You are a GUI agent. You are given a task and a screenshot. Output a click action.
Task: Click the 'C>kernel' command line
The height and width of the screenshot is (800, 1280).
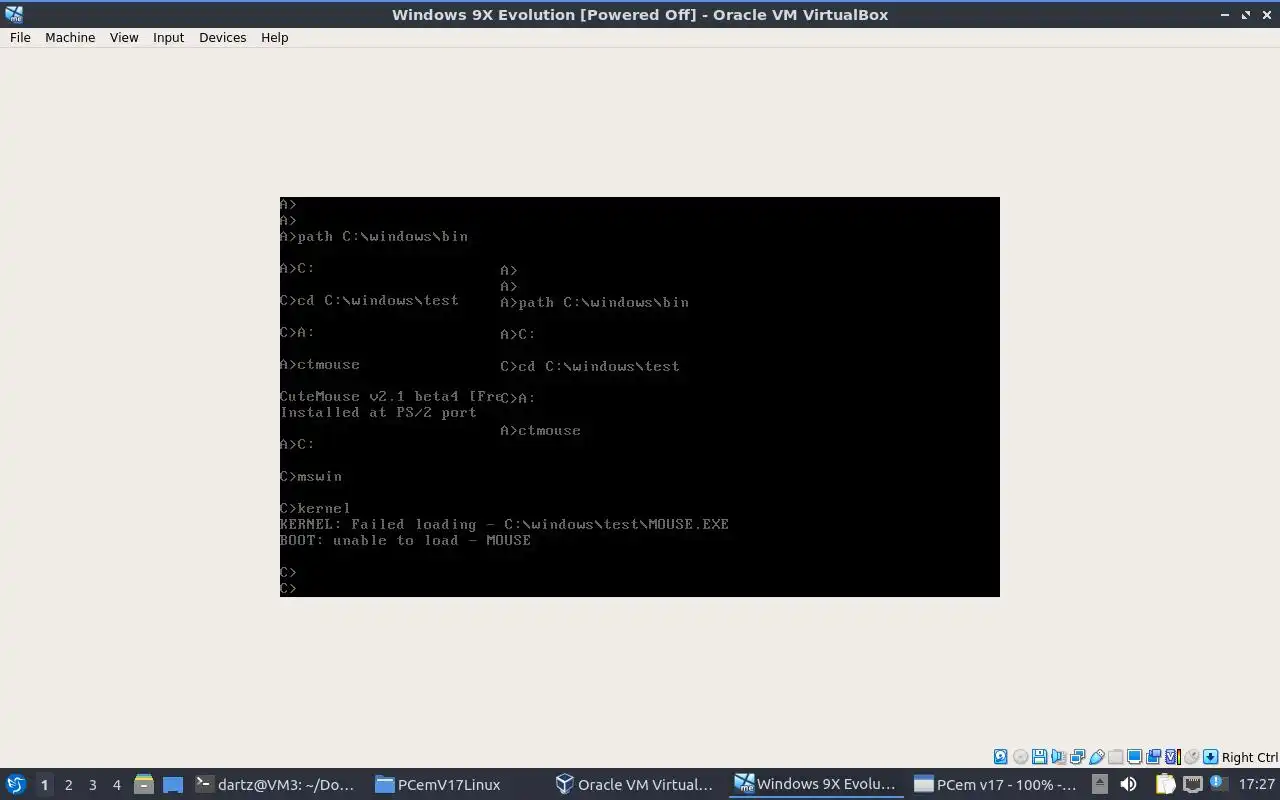coord(315,508)
